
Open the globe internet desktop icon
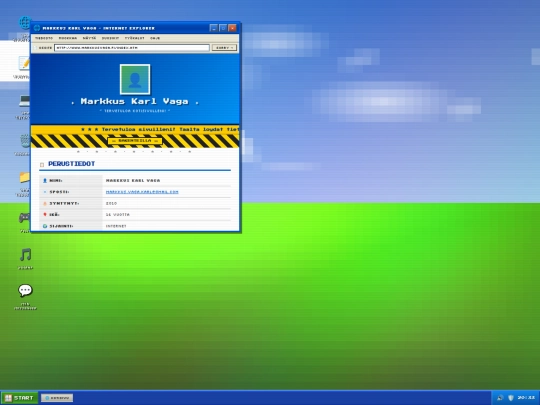pyautogui.click(x=25, y=22)
